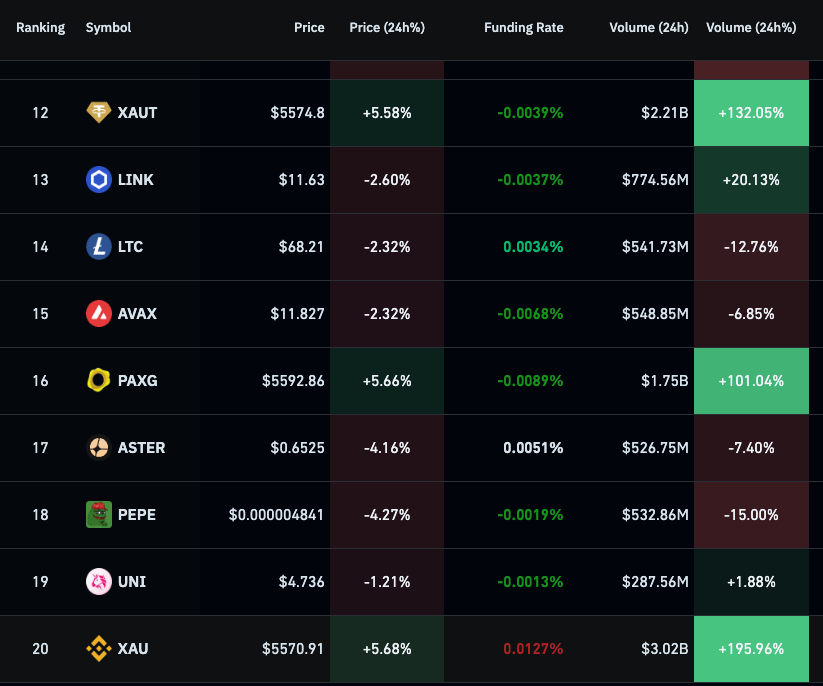Click the UNI unicorn icon

coord(99,582)
